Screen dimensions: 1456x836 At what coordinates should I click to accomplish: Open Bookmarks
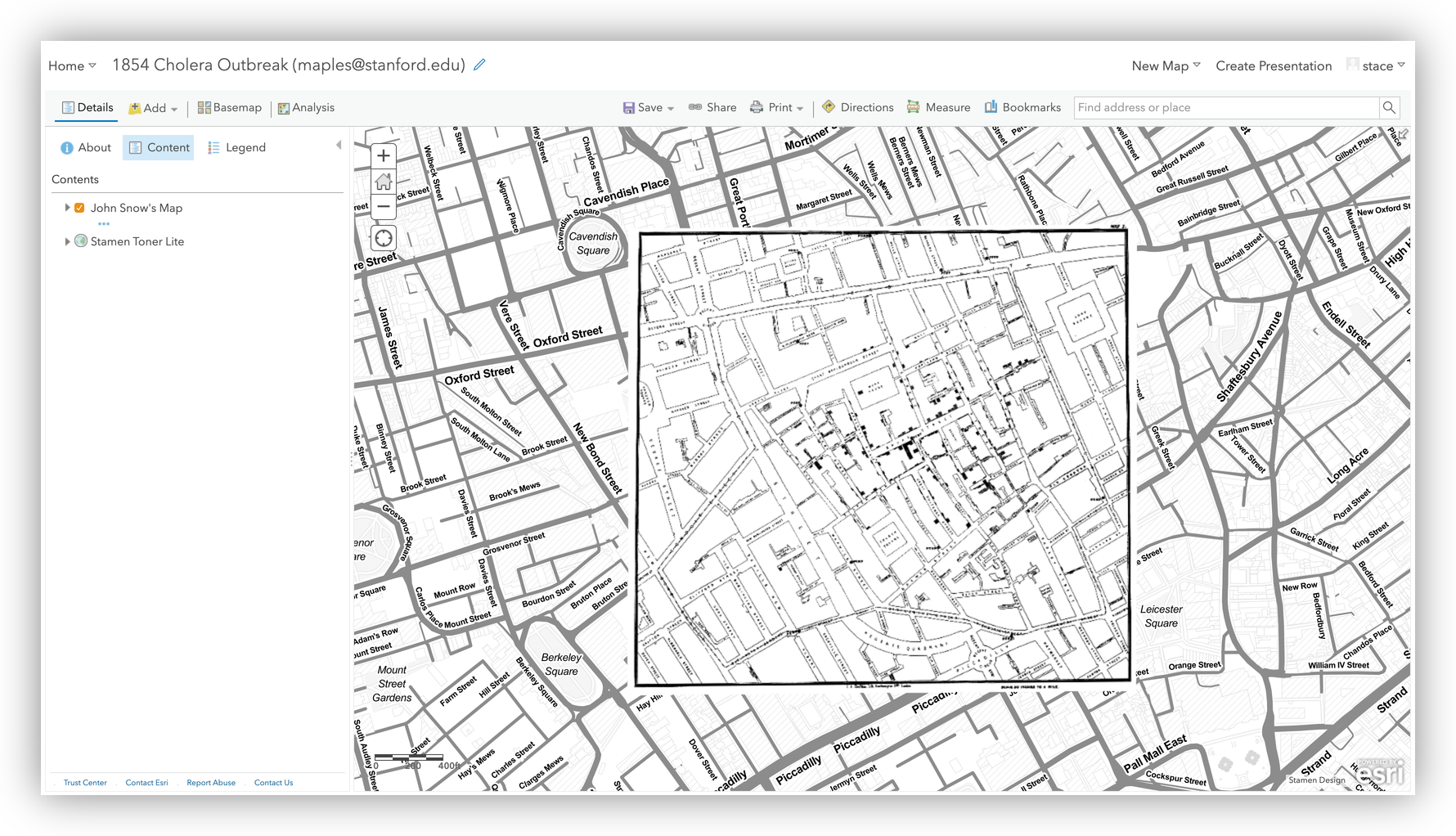(1022, 107)
